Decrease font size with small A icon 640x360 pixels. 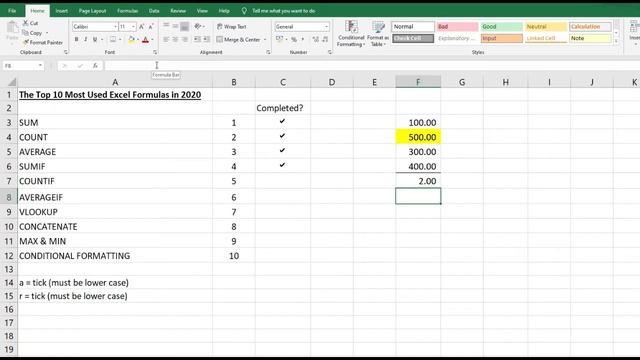(x=151, y=27)
